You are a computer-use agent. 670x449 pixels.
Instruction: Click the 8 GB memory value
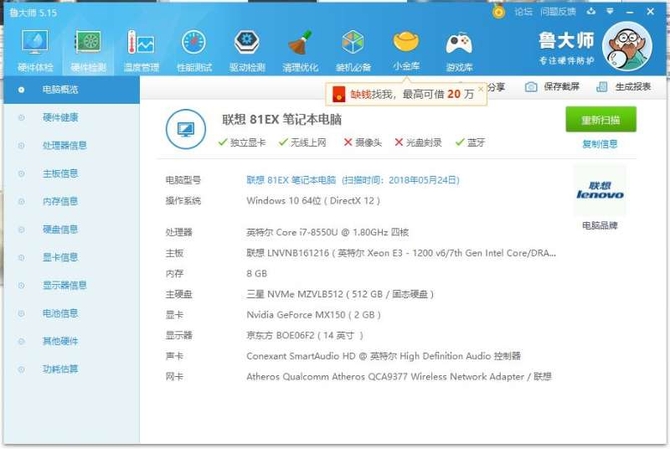(x=257, y=273)
